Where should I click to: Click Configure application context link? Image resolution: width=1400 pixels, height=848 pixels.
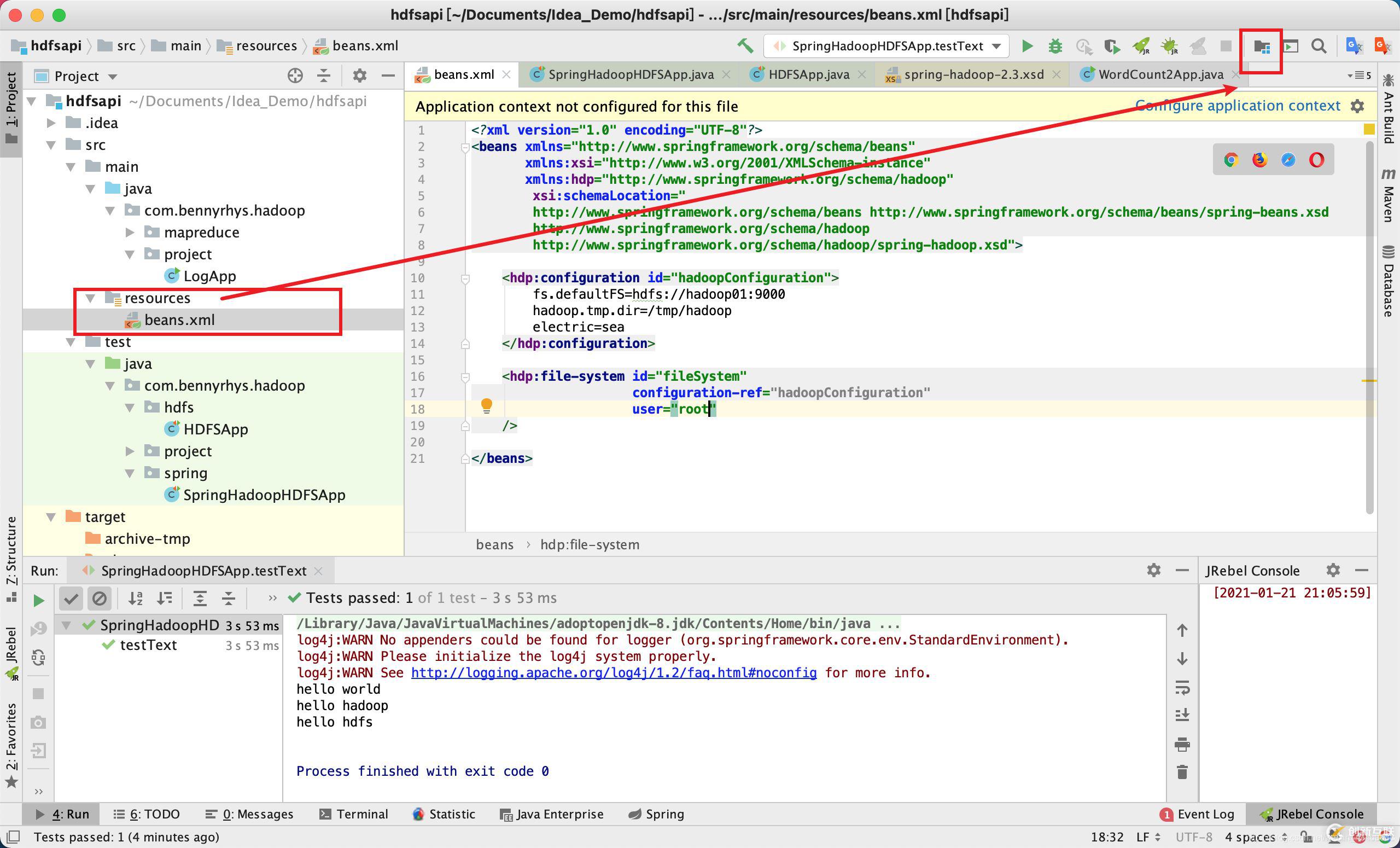tap(1239, 105)
